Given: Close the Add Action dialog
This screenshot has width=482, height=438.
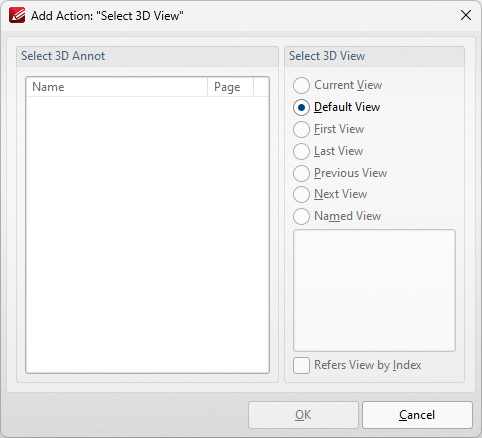Looking at the screenshot, I should (x=466, y=15).
